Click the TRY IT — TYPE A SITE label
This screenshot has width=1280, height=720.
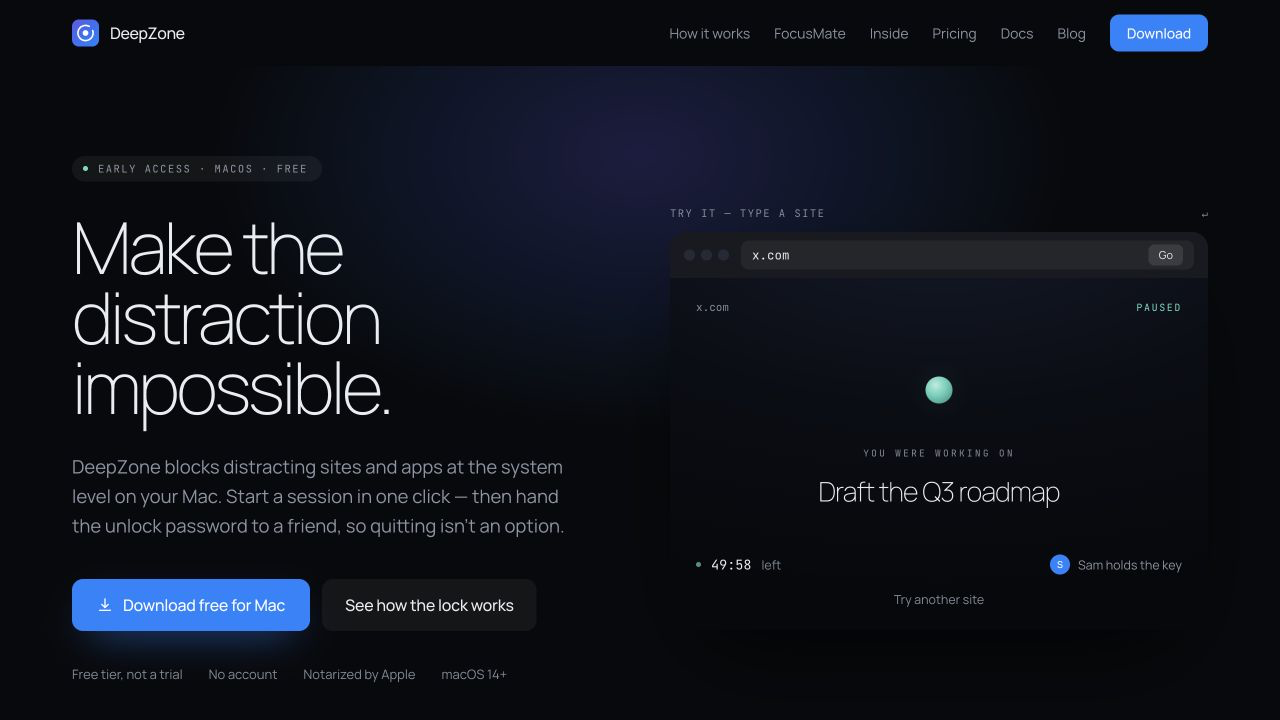coord(747,213)
